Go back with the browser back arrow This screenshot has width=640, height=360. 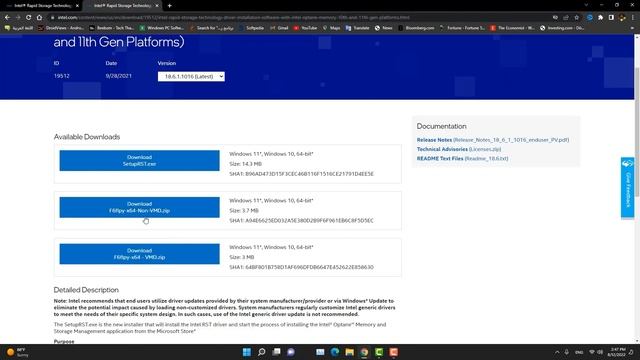[x=7, y=18]
